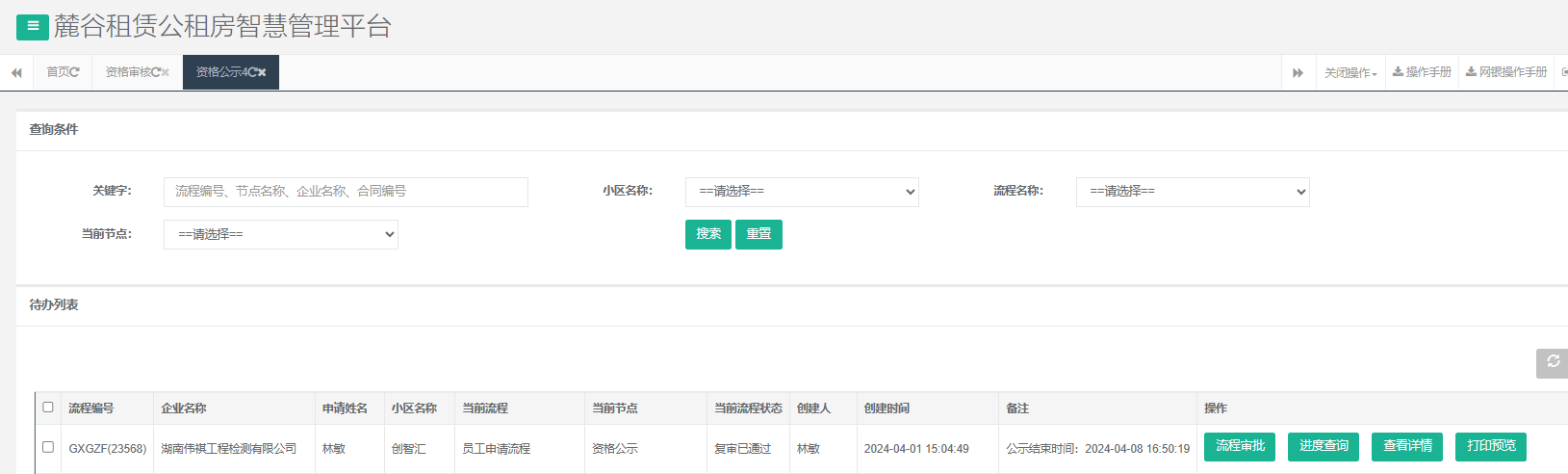Expand the 当前节点 dropdown
1568x474 pixels.
pos(280,234)
